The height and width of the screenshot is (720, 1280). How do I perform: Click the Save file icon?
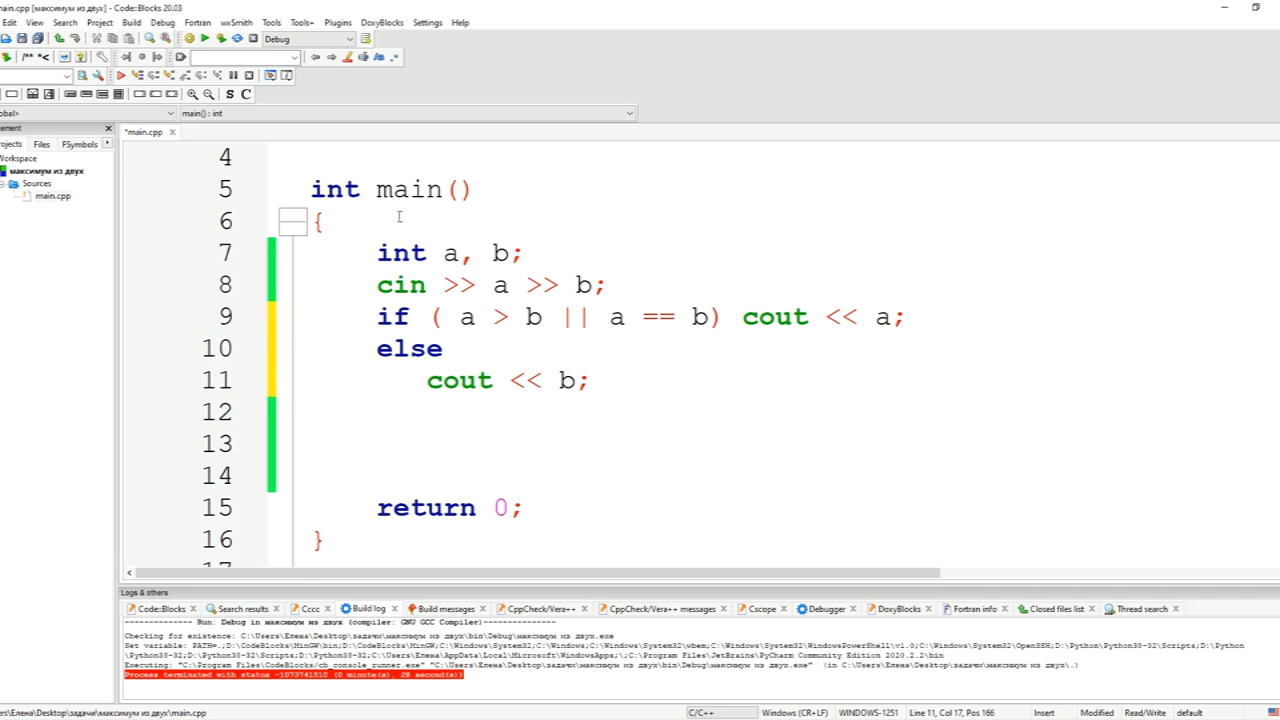point(22,38)
